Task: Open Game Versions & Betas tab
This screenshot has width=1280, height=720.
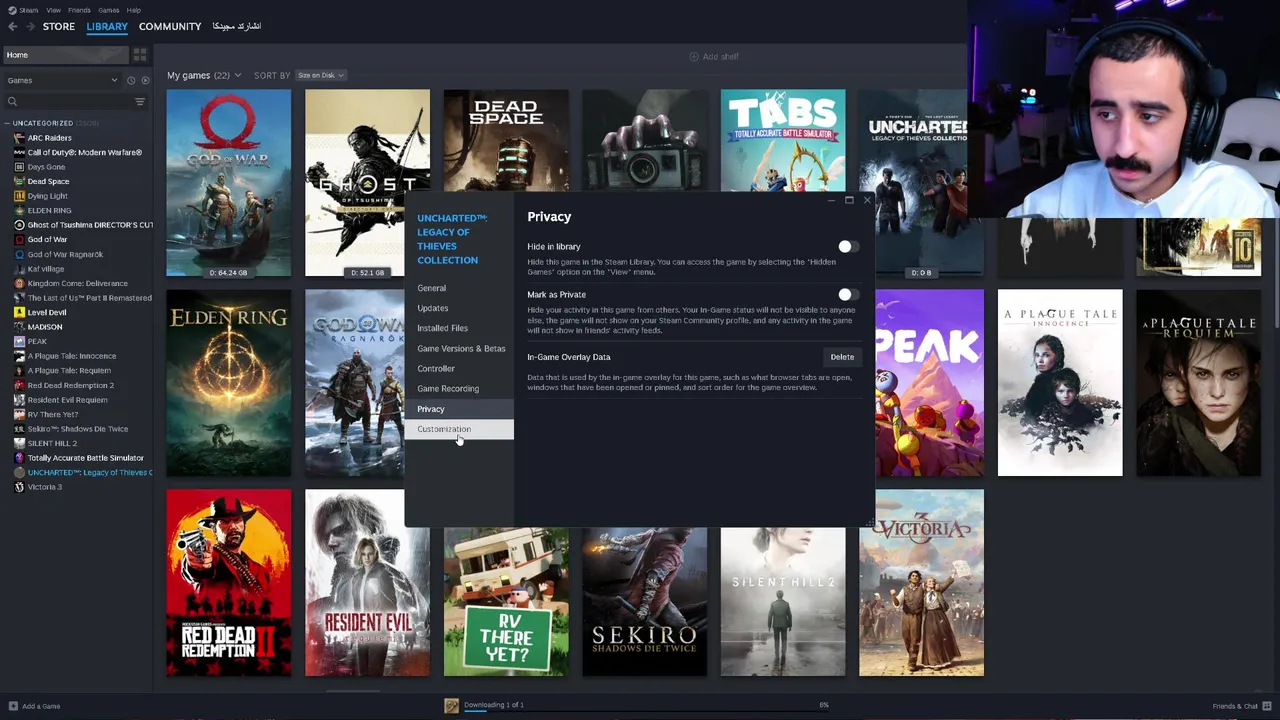Action: point(461,348)
